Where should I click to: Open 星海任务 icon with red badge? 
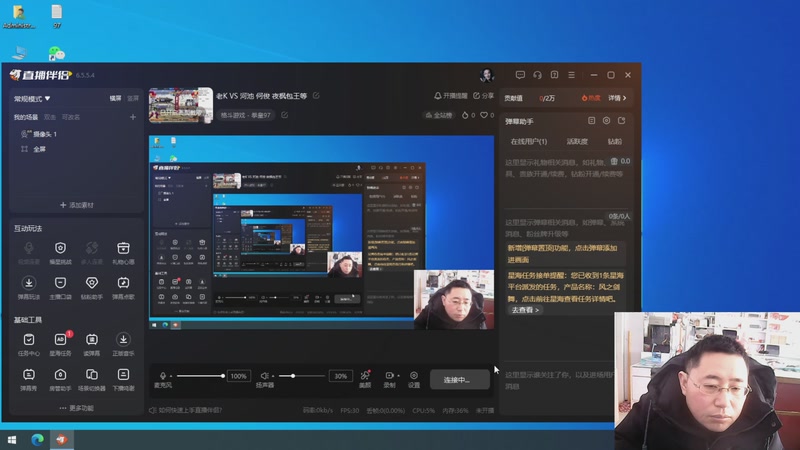(x=60, y=340)
